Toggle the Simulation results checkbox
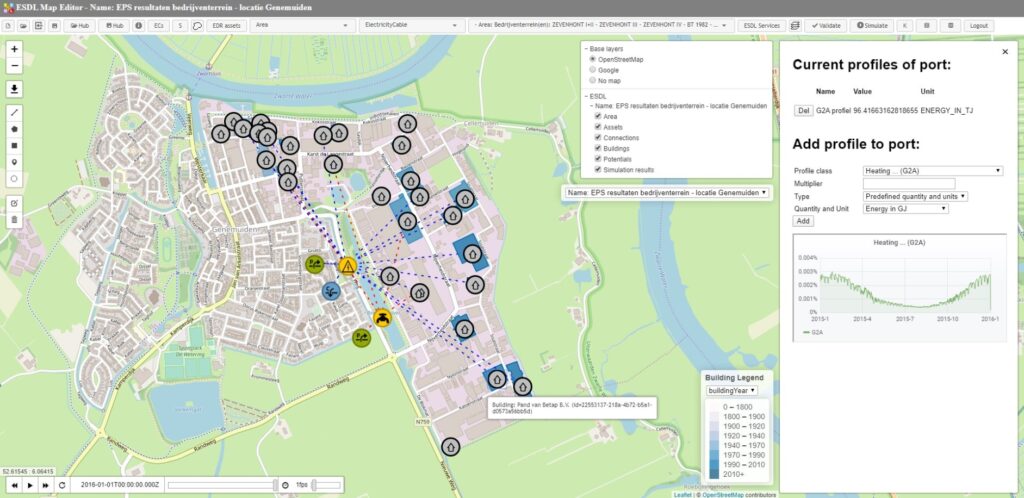 click(x=597, y=170)
